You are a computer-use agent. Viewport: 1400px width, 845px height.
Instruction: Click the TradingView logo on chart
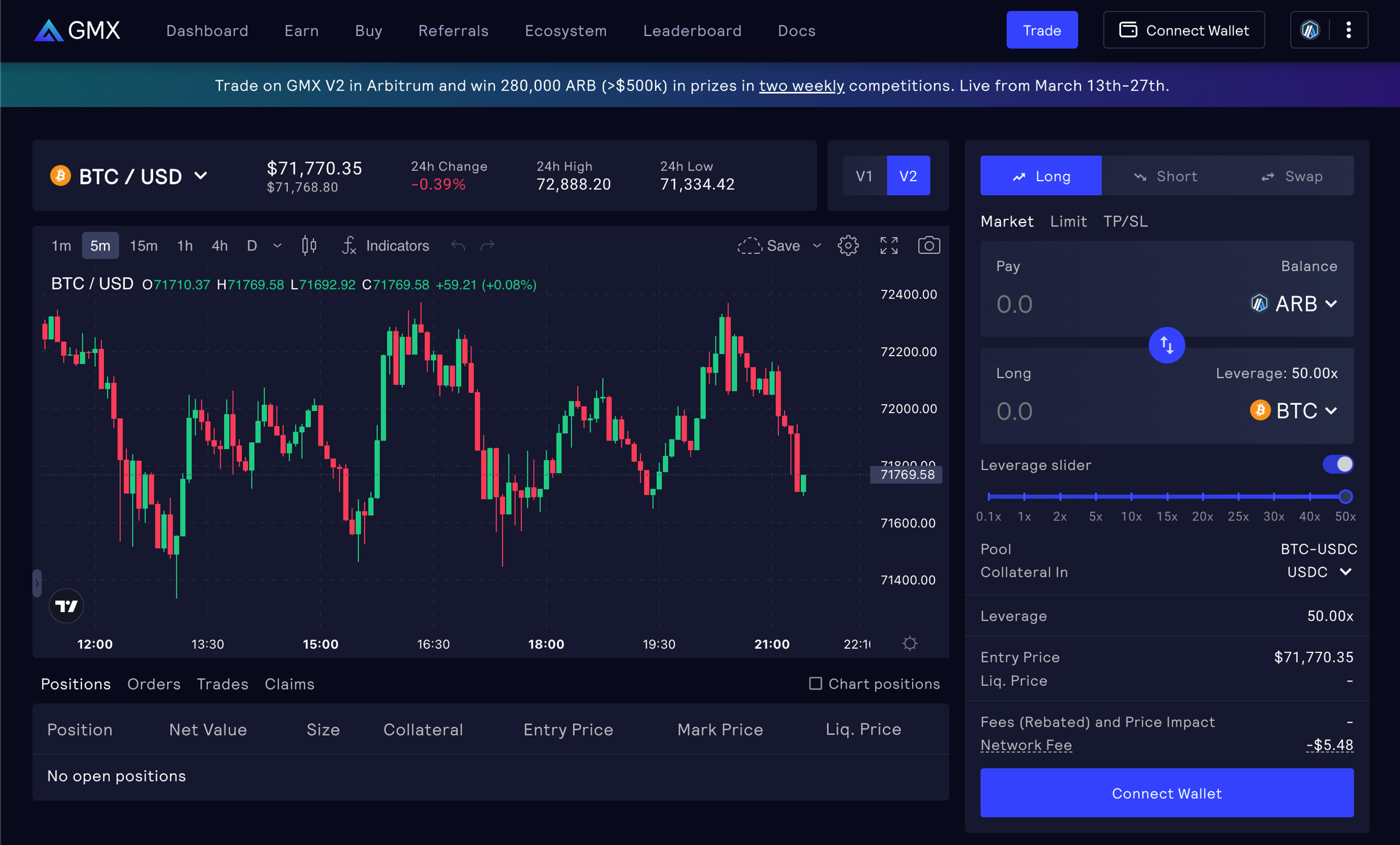click(66, 605)
